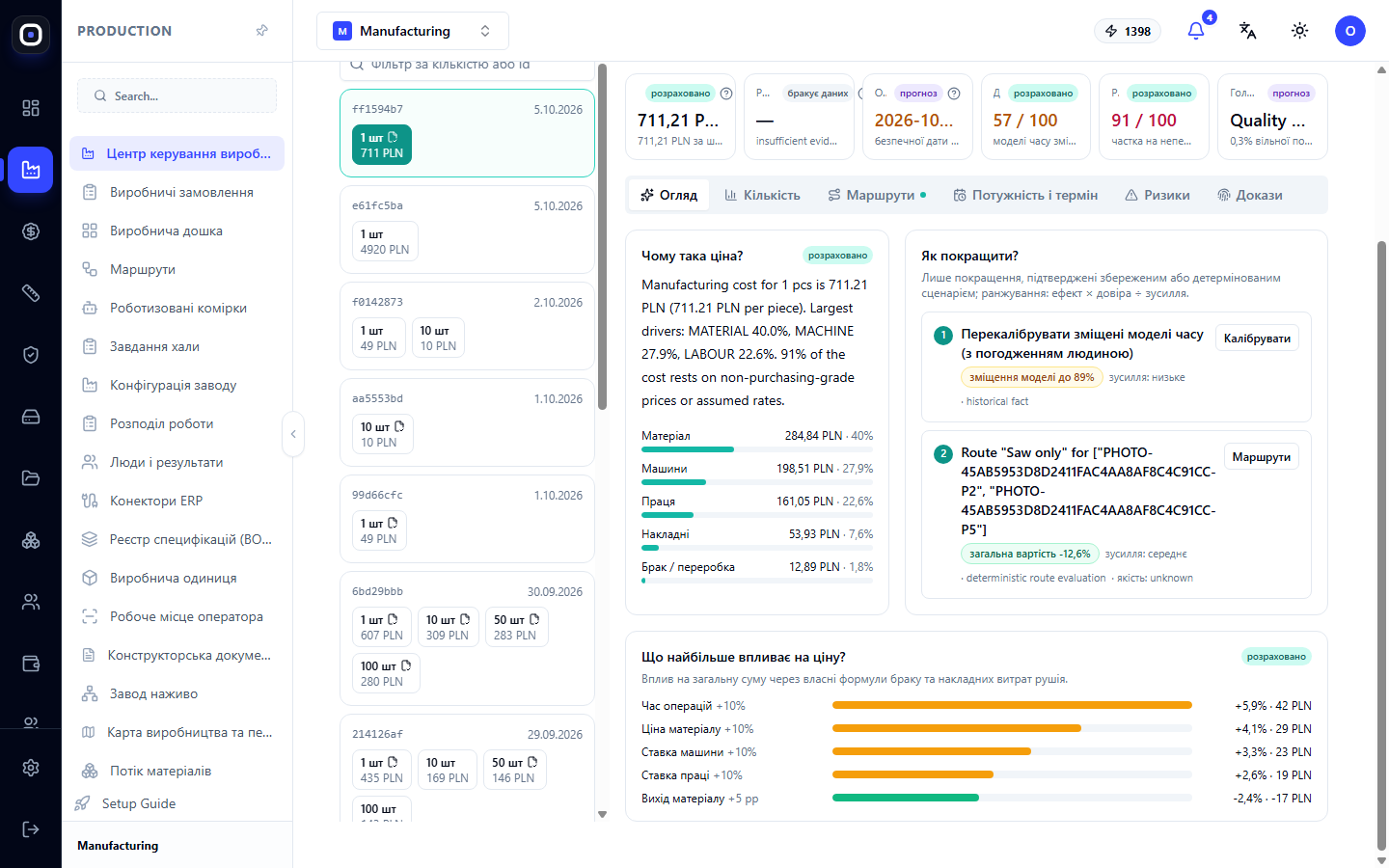
Task: Select the 50 шт 146 PLN chip
Action: 513,770
